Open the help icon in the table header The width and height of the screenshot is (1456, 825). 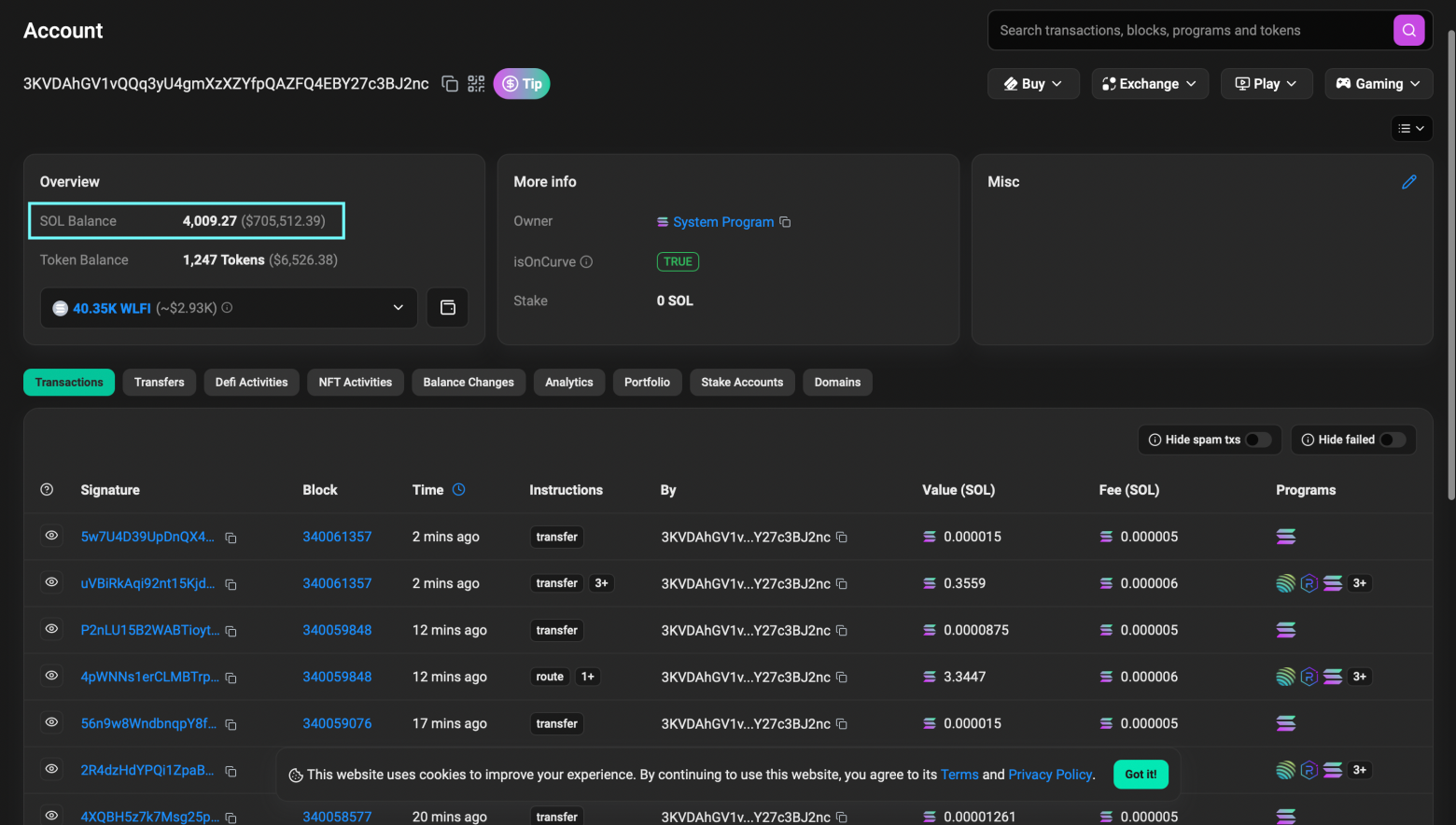(47, 489)
